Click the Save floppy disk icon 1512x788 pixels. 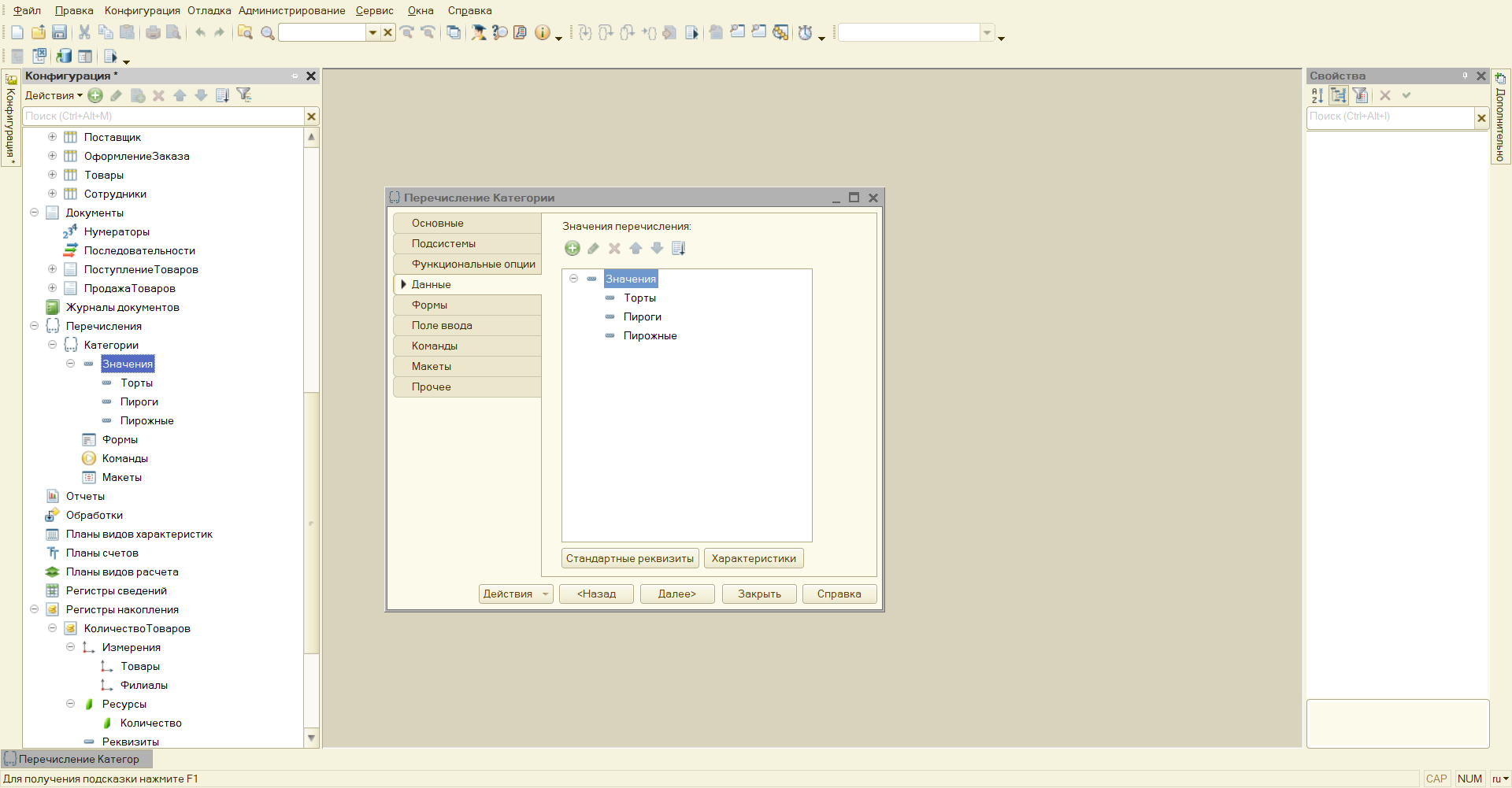coord(59,32)
